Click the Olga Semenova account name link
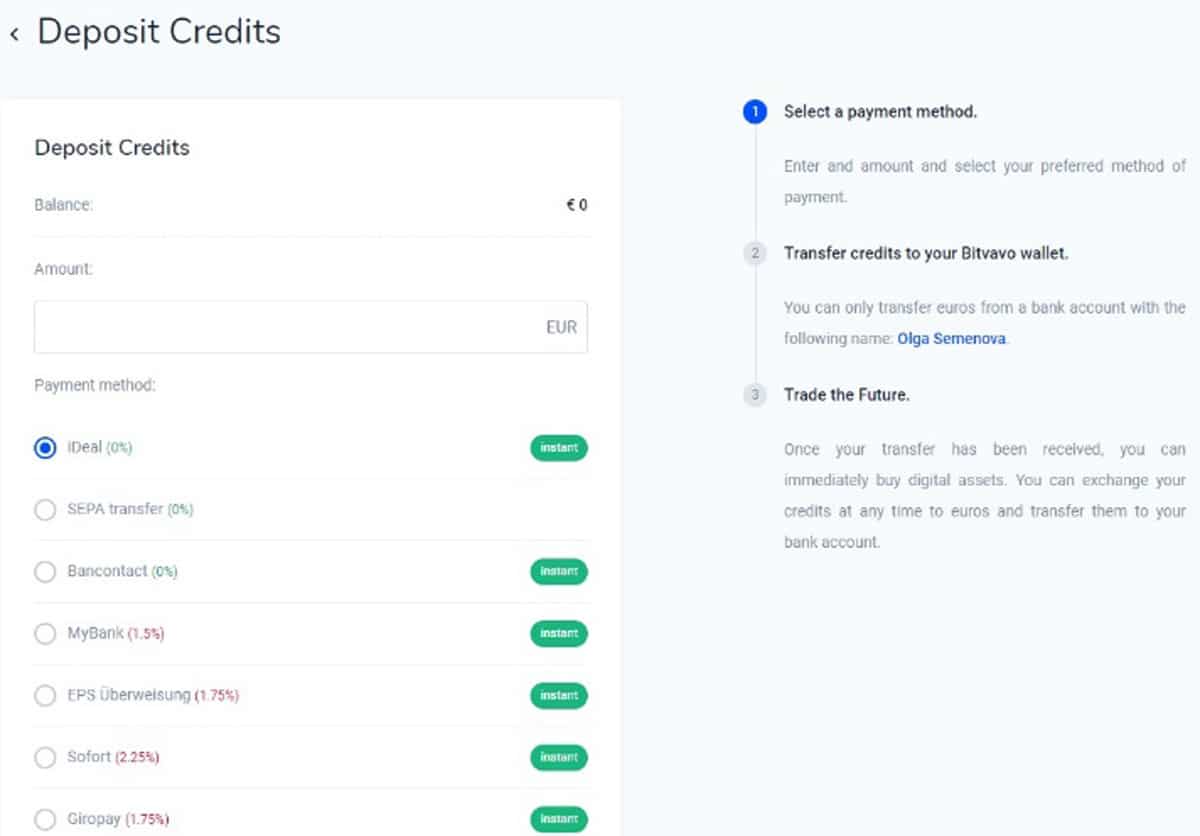 (x=951, y=339)
